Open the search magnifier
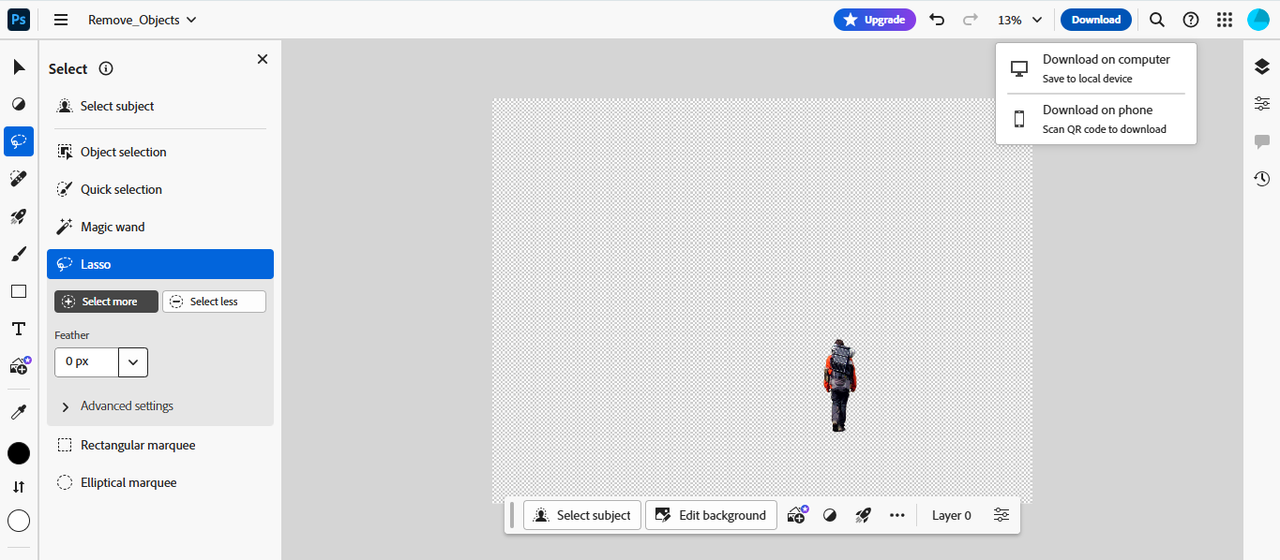The image size is (1280, 560). click(x=1157, y=20)
